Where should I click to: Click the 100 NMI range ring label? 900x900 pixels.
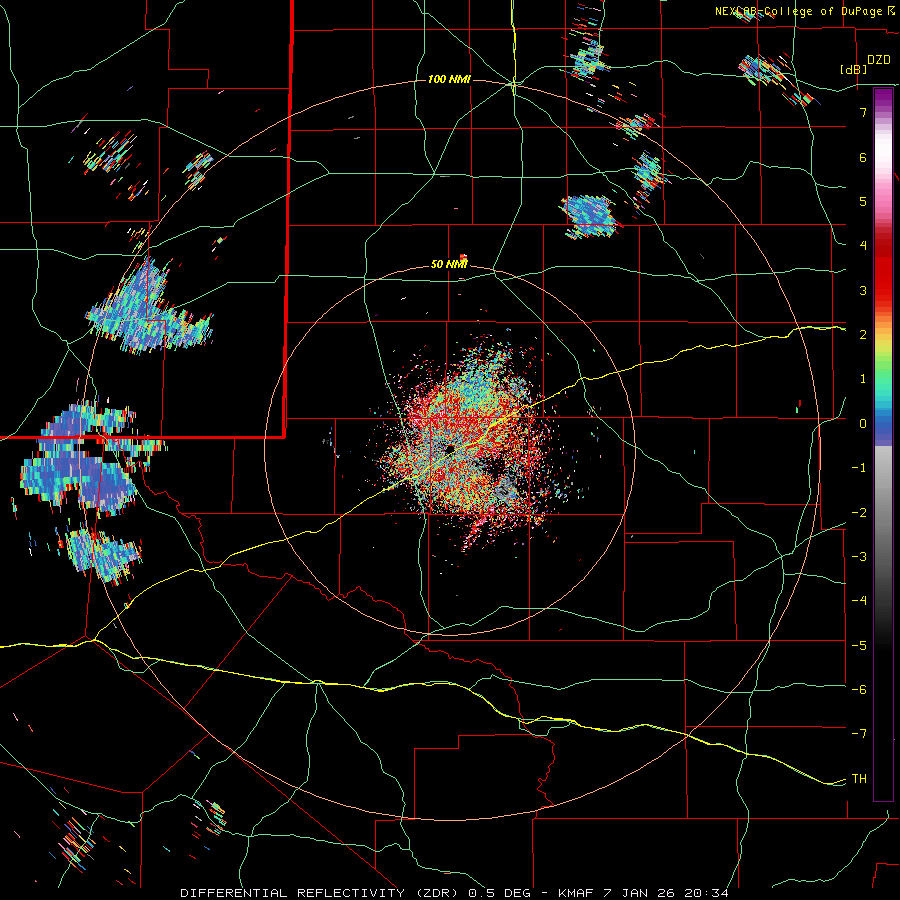(449, 79)
